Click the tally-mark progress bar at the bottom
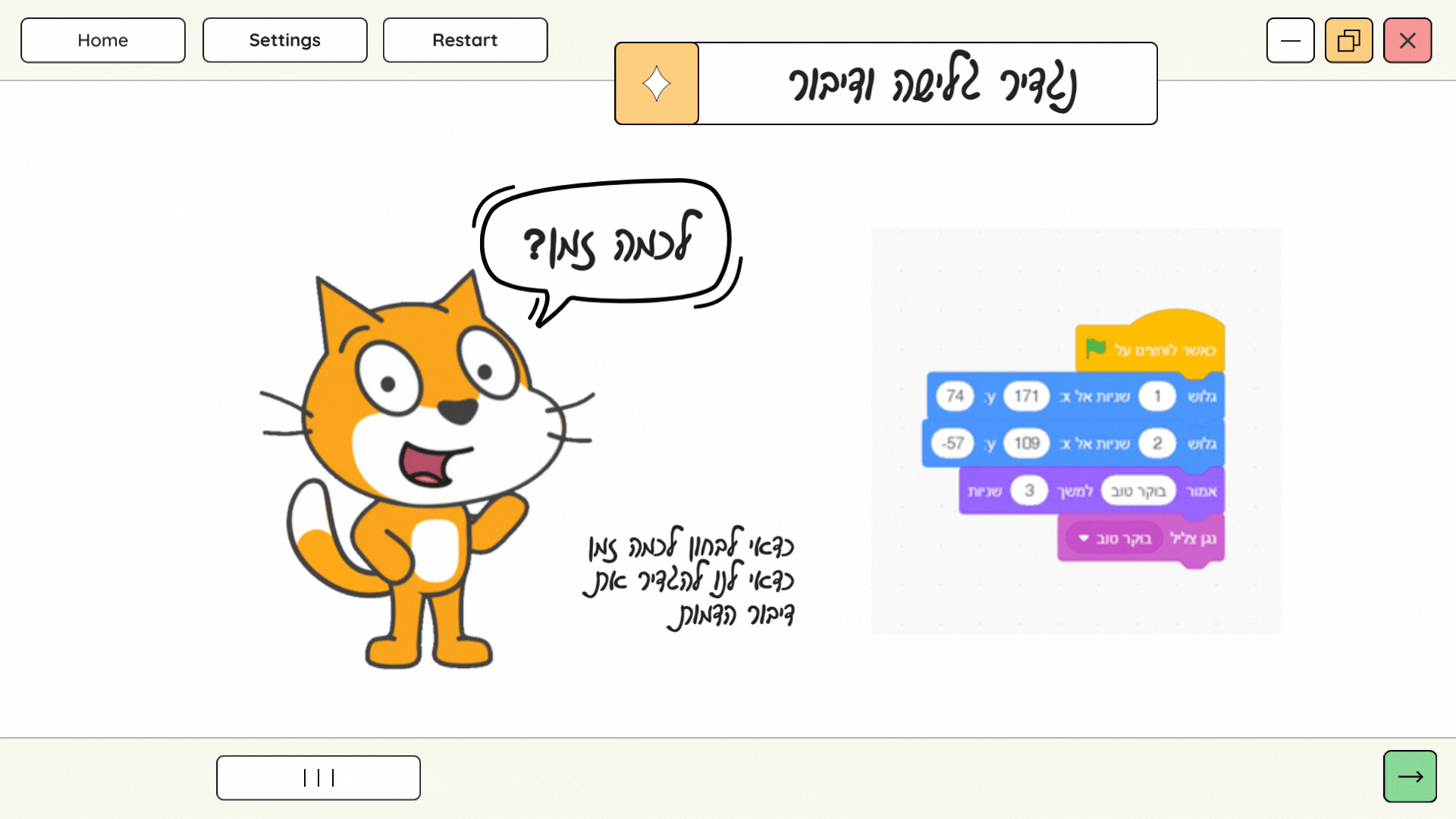Image resolution: width=1456 pixels, height=819 pixels. tap(318, 777)
